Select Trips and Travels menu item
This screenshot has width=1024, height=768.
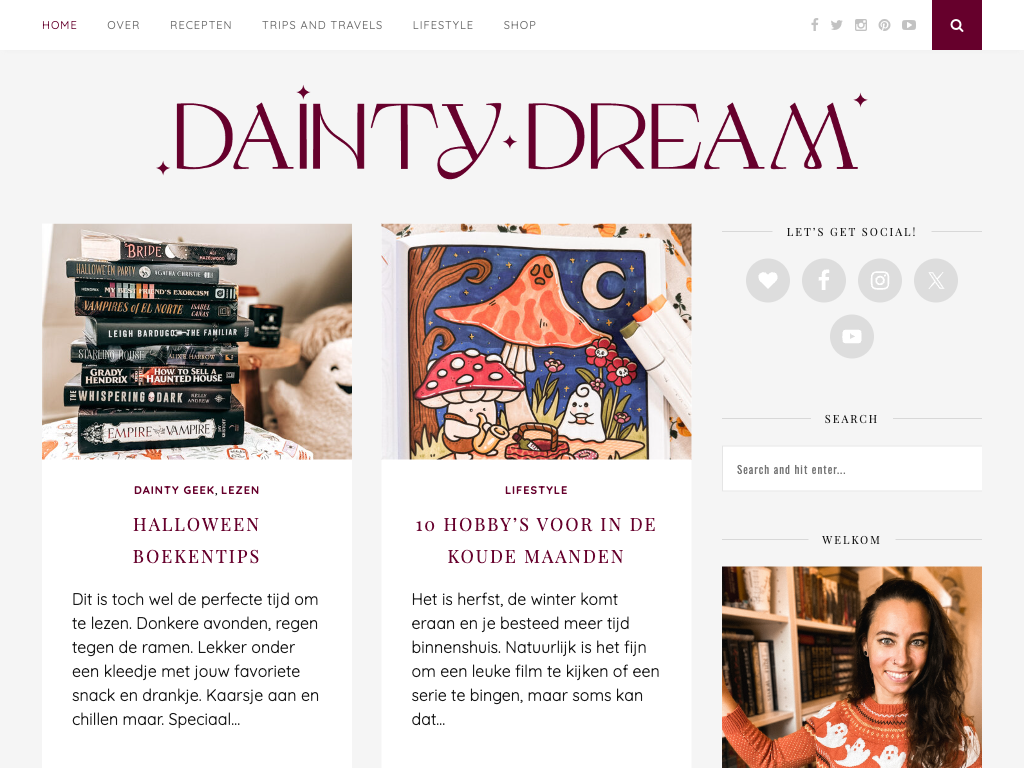pos(323,25)
